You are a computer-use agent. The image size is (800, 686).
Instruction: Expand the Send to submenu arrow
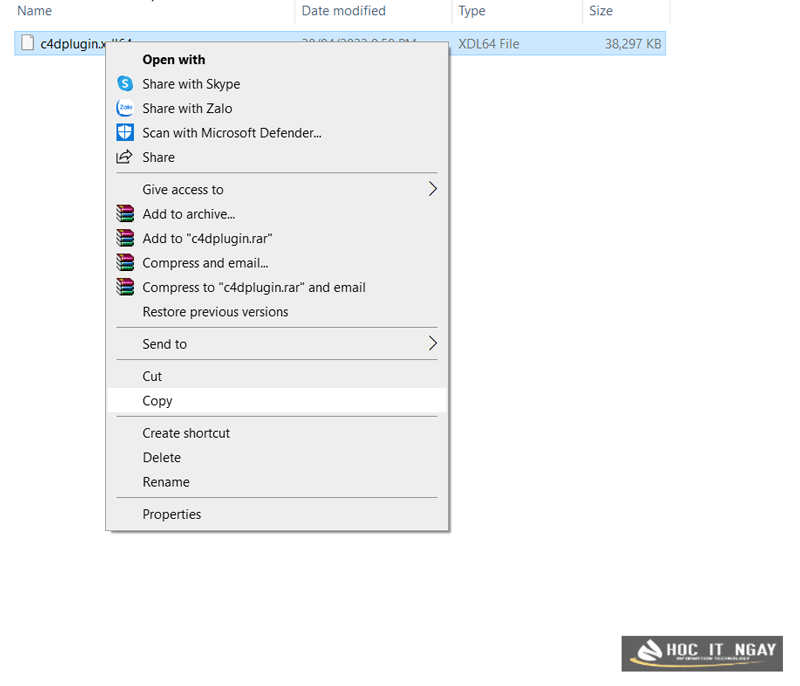pyautogui.click(x=432, y=344)
